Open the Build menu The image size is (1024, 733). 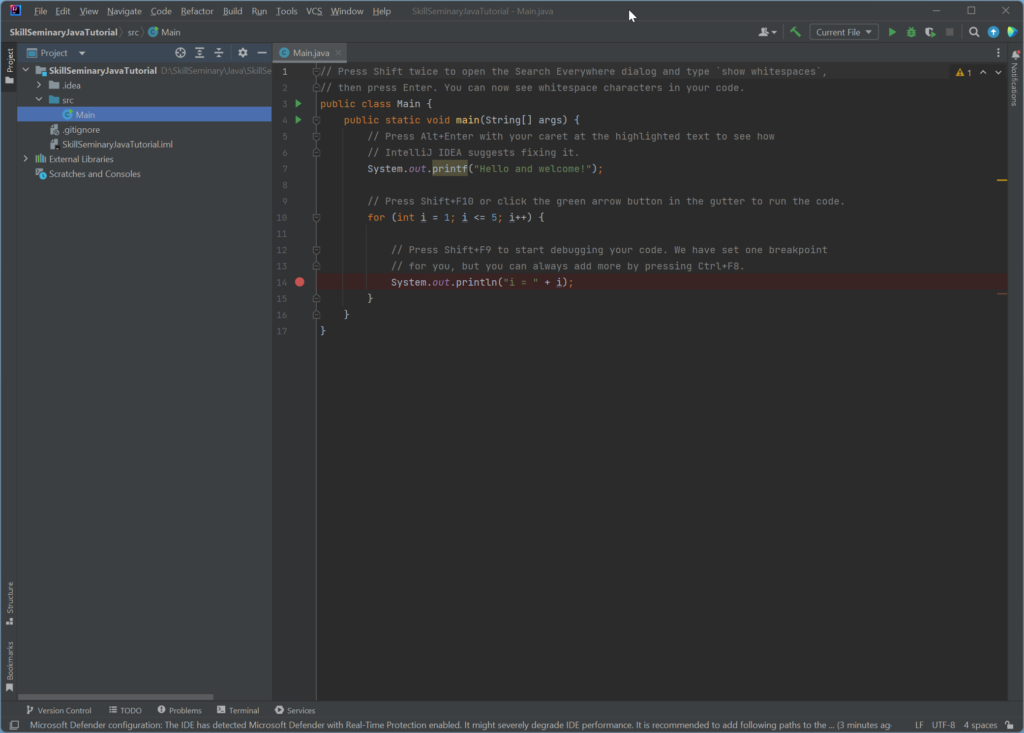(x=232, y=11)
